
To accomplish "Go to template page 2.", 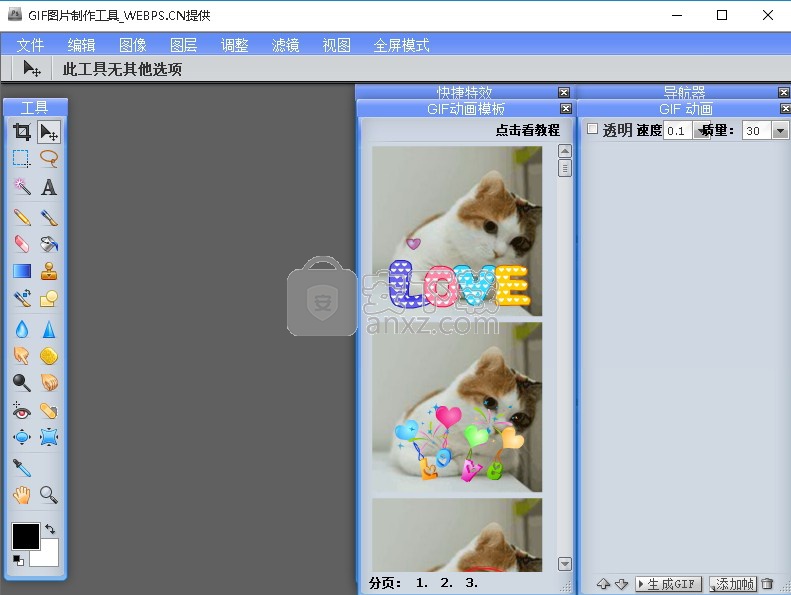I will (x=446, y=583).
